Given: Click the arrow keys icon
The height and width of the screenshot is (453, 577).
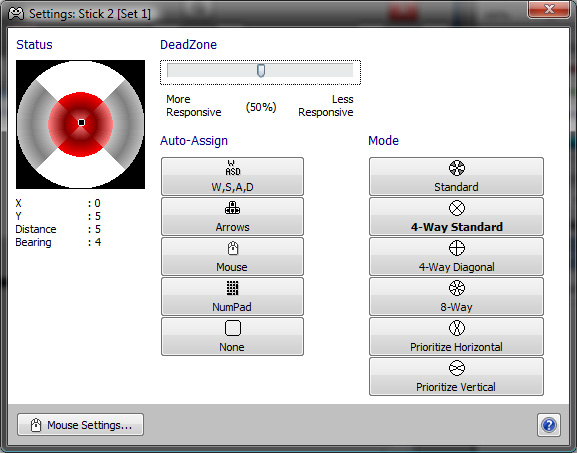Looking at the screenshot, I should pyautogui.click(x=233, y=208).
